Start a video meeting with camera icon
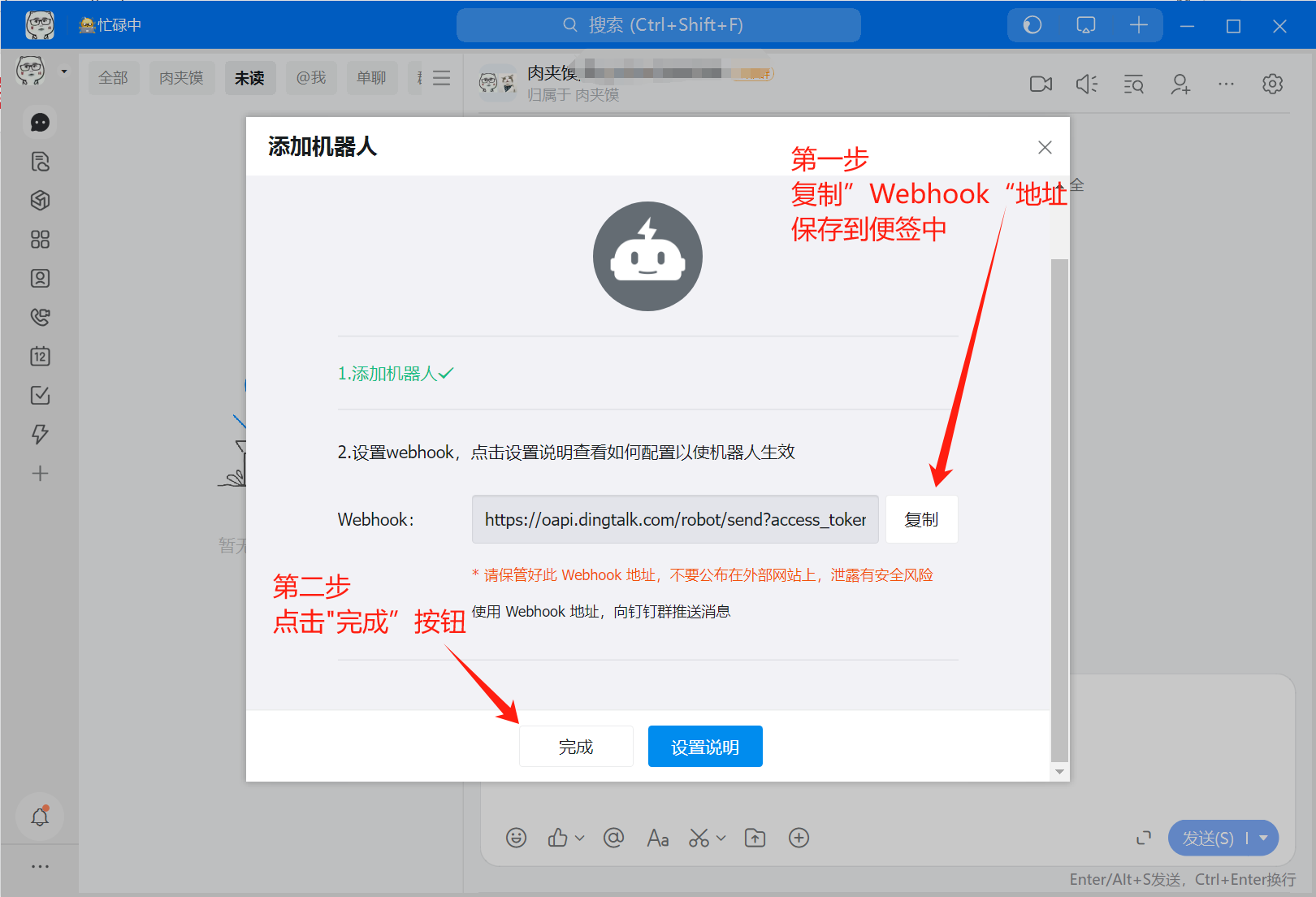 [1041, 84]
